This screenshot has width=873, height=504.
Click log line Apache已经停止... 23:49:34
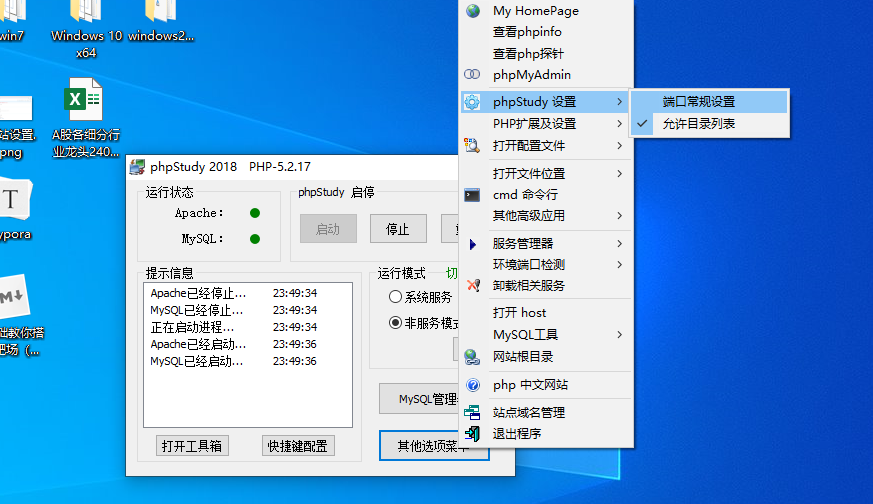[234, 293]
